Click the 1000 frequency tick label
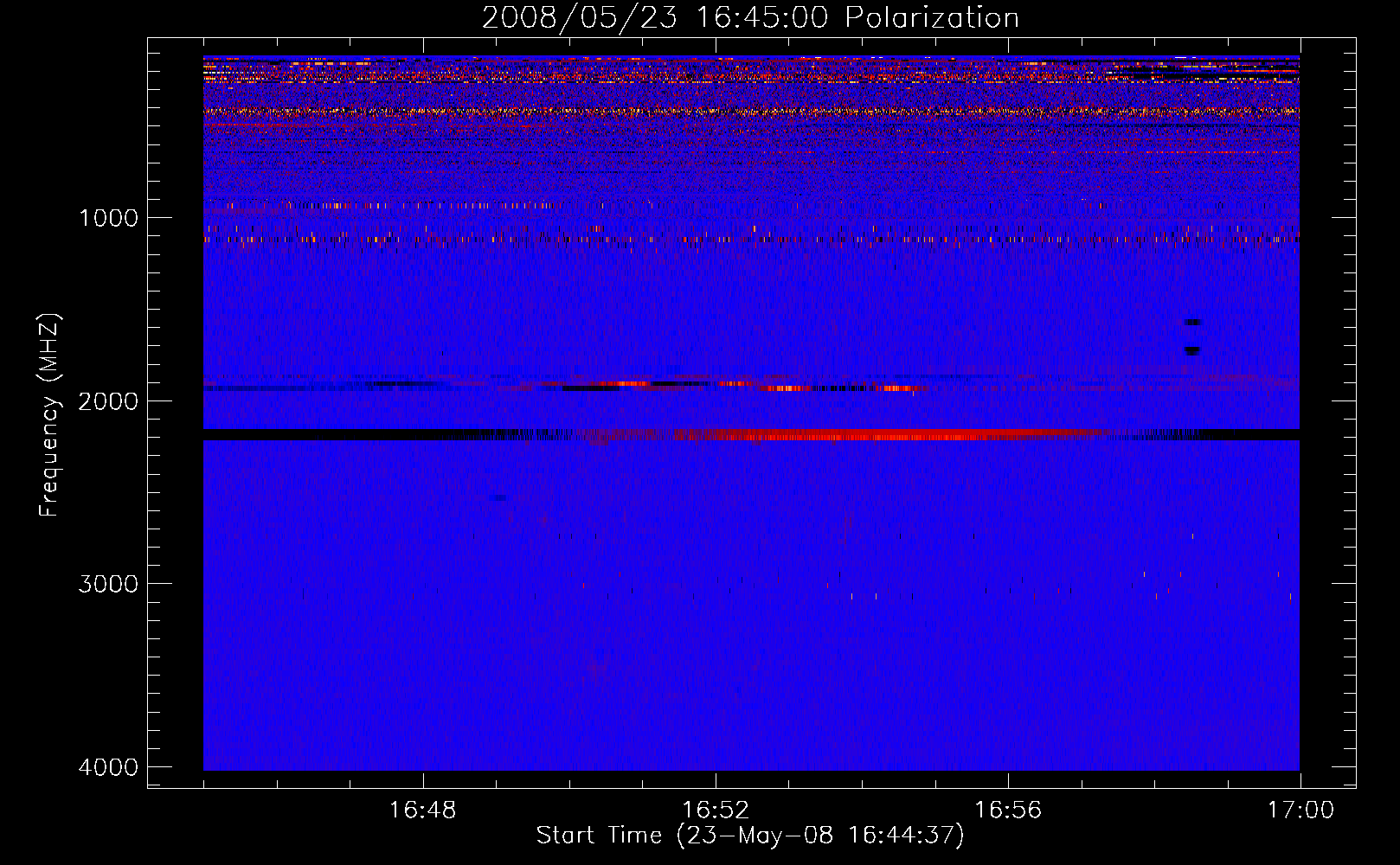Screen dimensions: 1400x865 point(108,218)
